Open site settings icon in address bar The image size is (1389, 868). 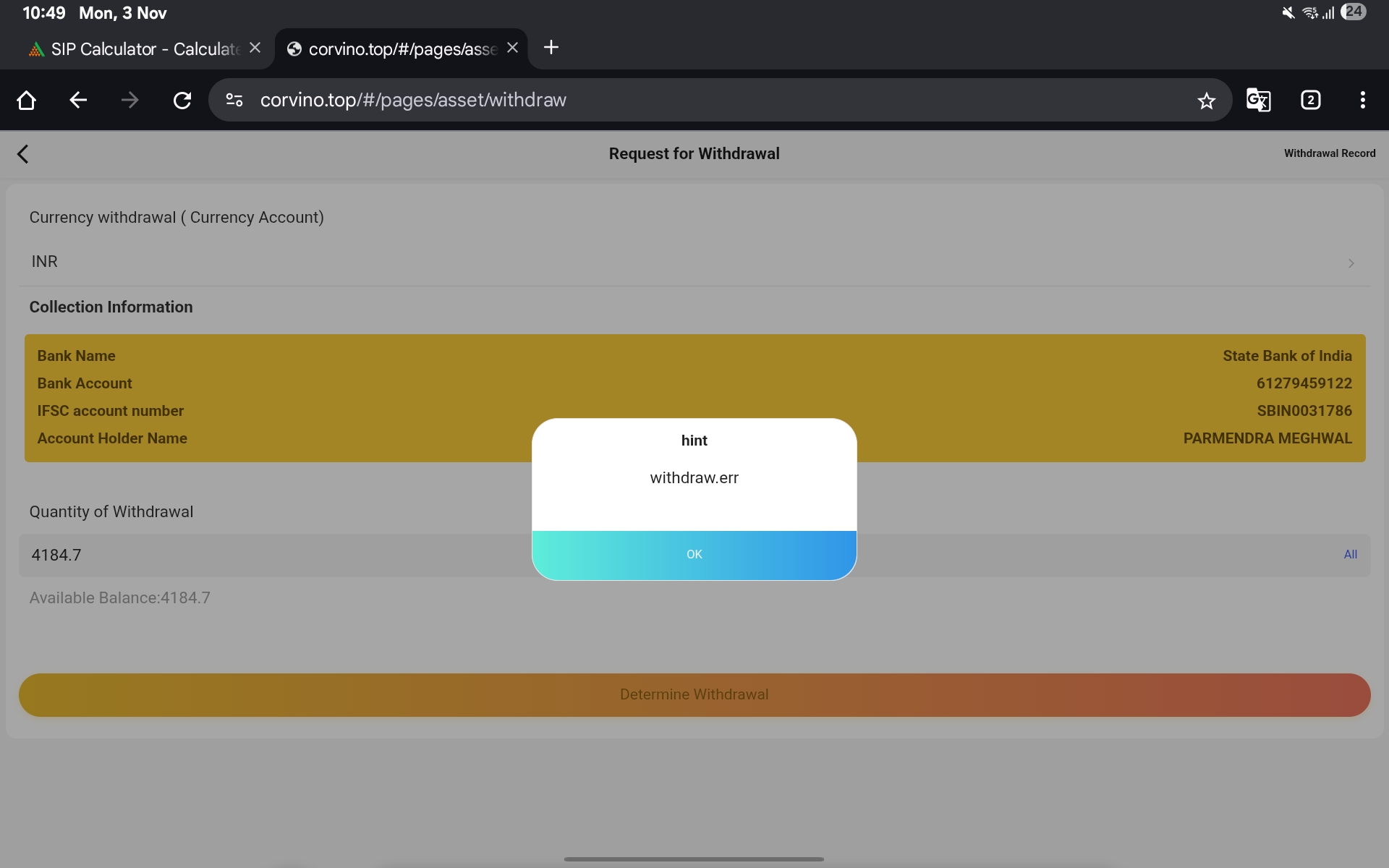[234, 100]
